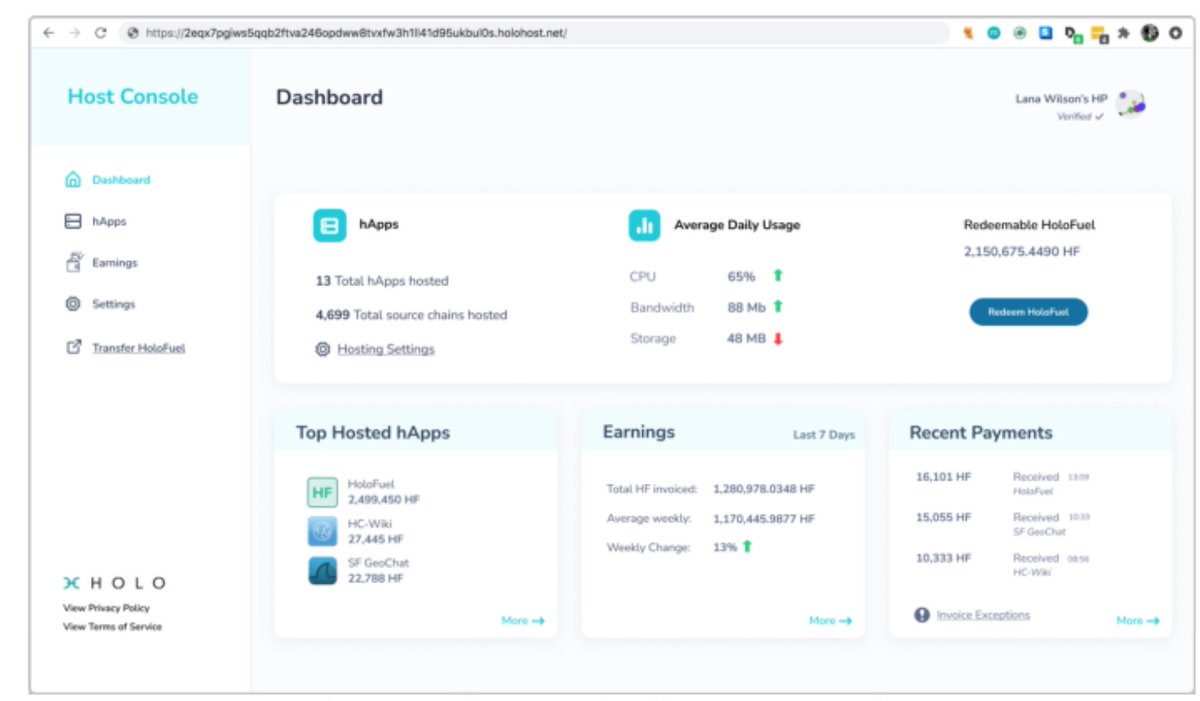Click the holohost.net address bar

point(535,32)
